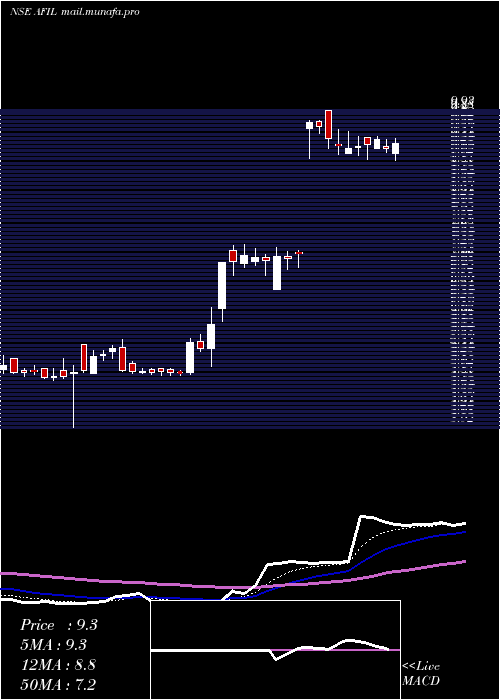Select the '50MA : 7.2' value
This screenshot has width=500, height=700.
point(58,684)
